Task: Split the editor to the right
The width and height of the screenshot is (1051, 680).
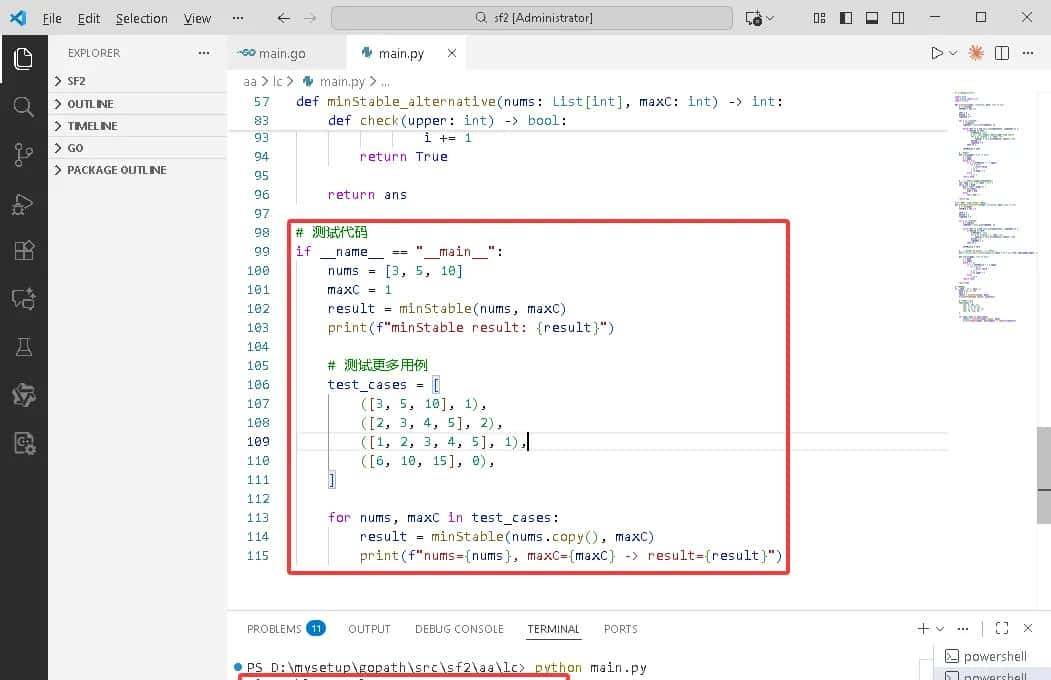Action: 1002,53
